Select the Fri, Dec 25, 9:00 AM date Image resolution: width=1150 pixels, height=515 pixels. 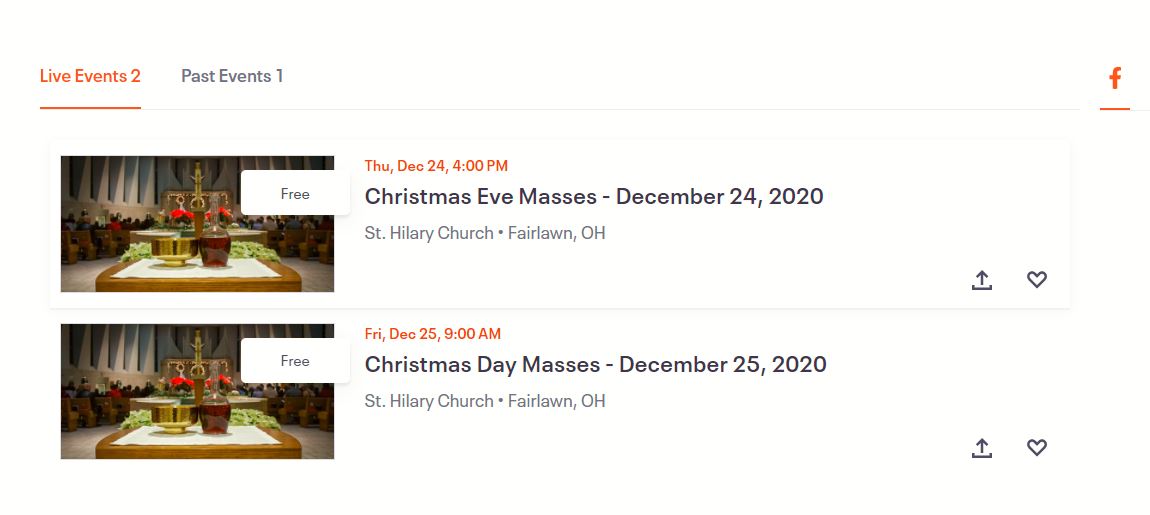tap(433, 334)
